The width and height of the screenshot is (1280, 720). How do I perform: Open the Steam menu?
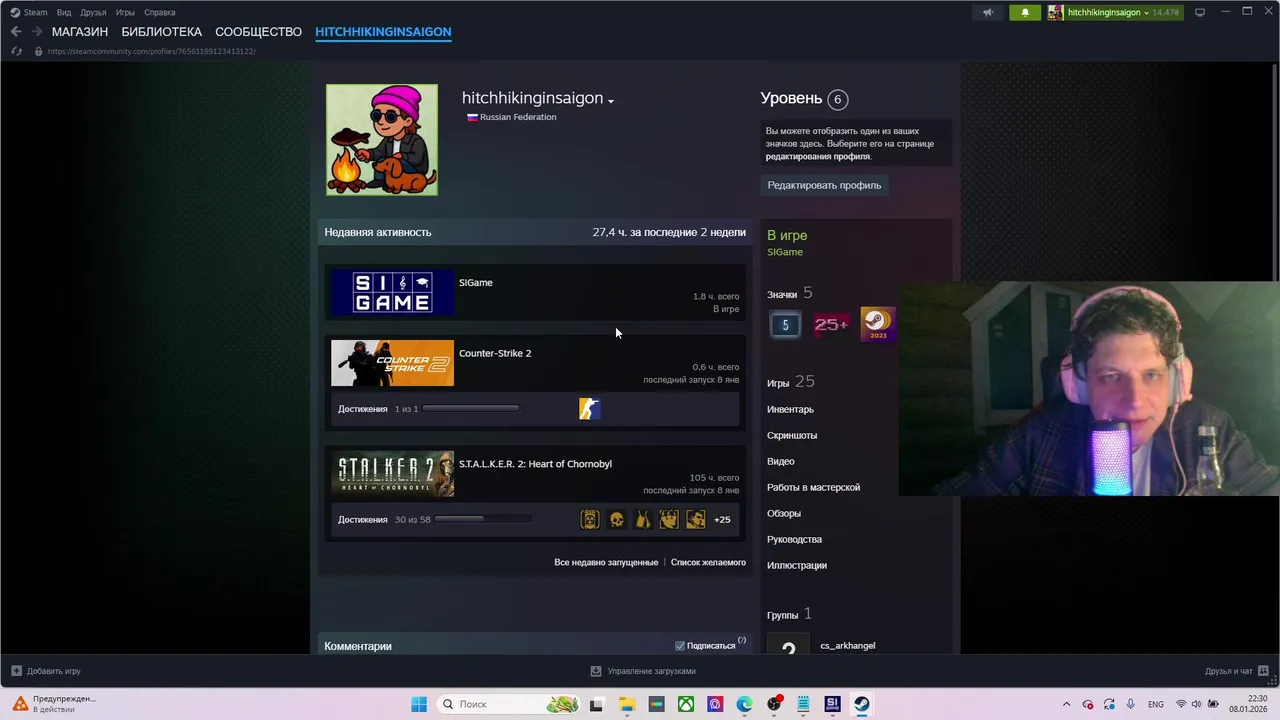point(29,12)
